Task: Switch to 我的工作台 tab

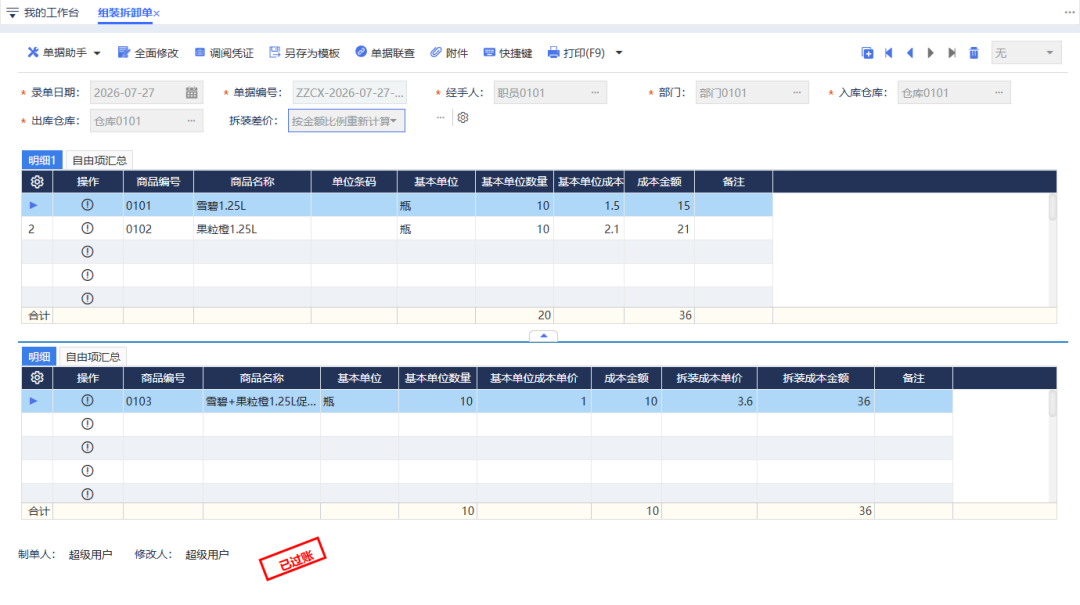Action: [51, 12]
